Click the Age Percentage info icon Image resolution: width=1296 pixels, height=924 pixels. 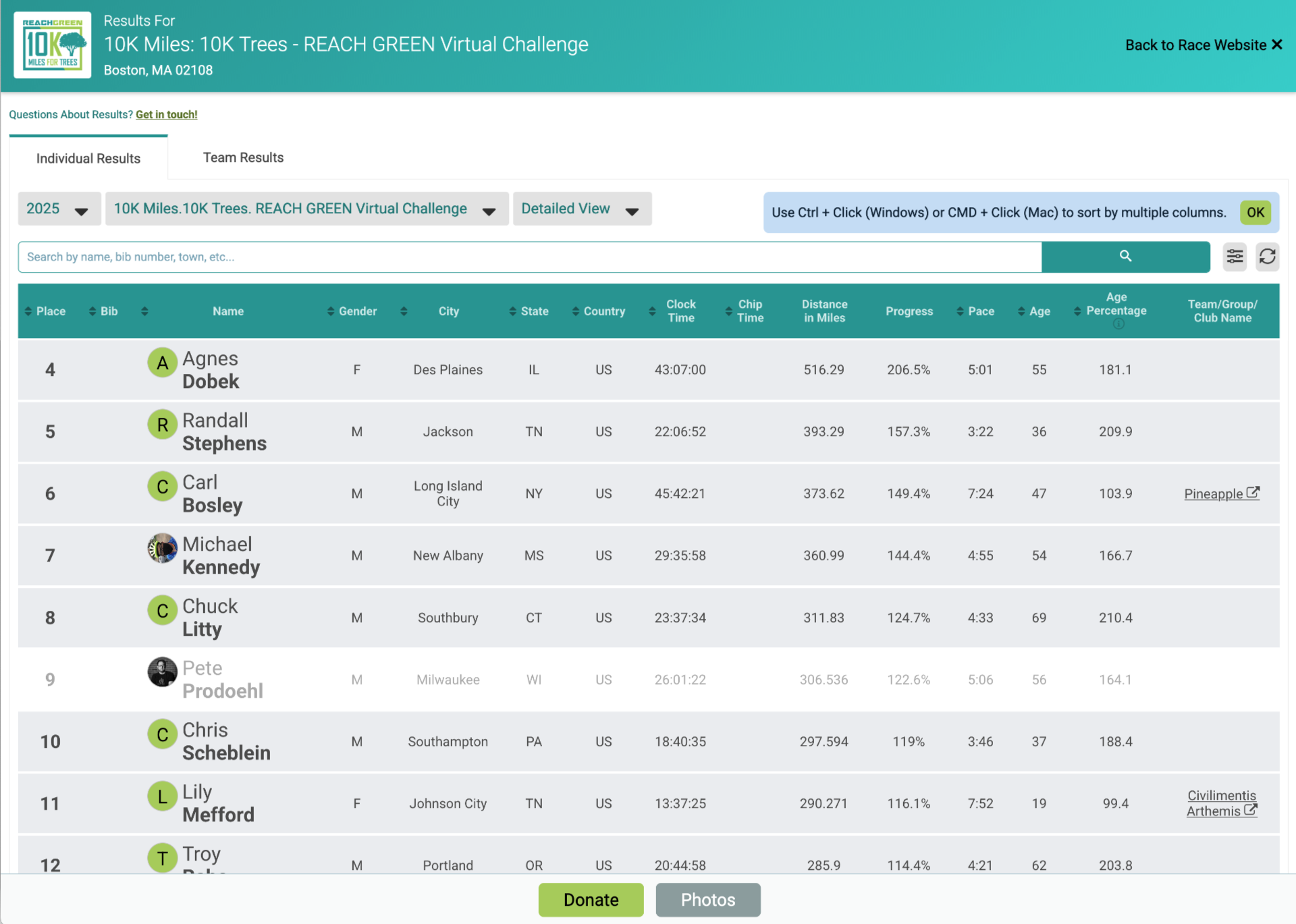pos(1118,325)
